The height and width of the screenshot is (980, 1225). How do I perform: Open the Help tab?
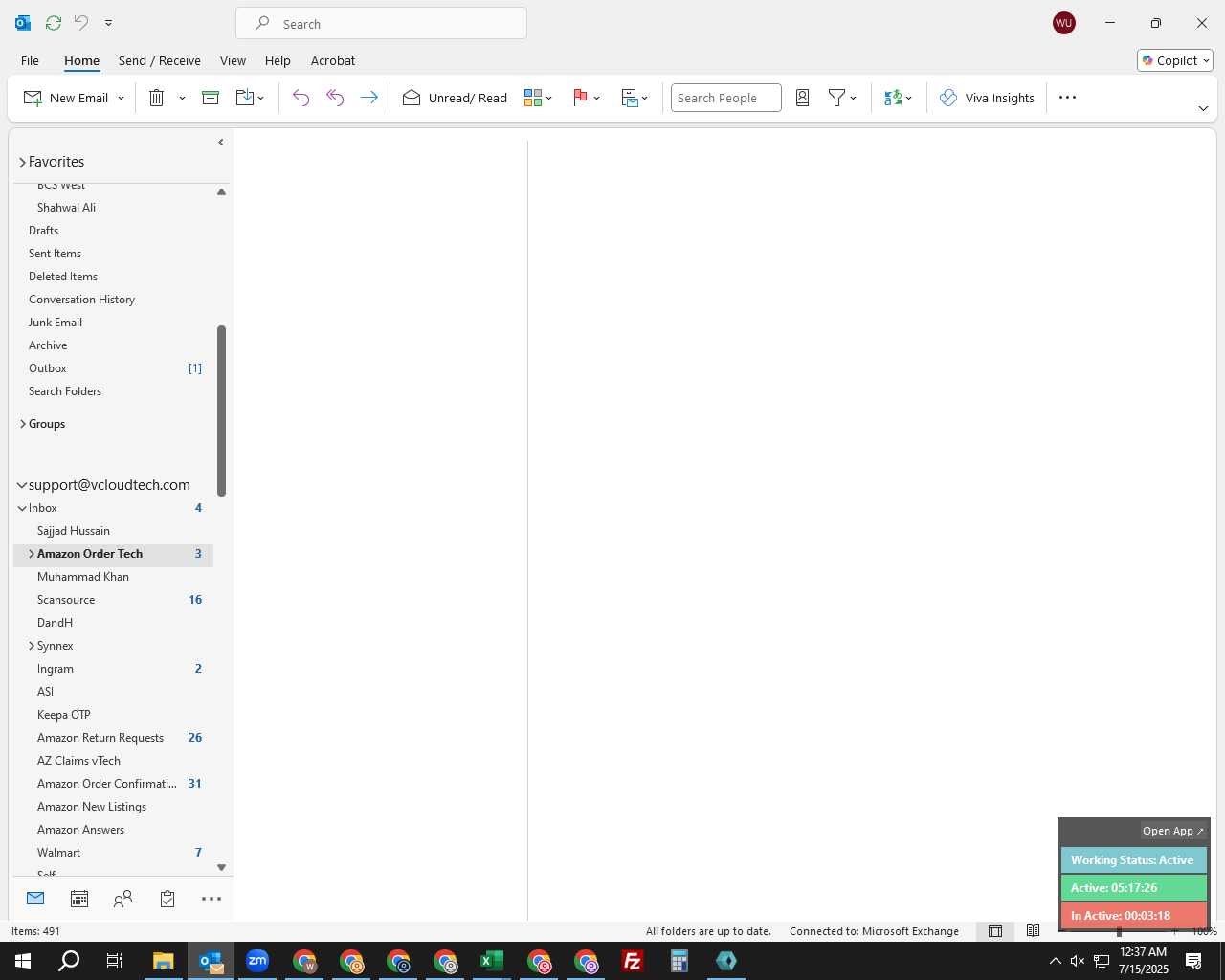[278, 60]
